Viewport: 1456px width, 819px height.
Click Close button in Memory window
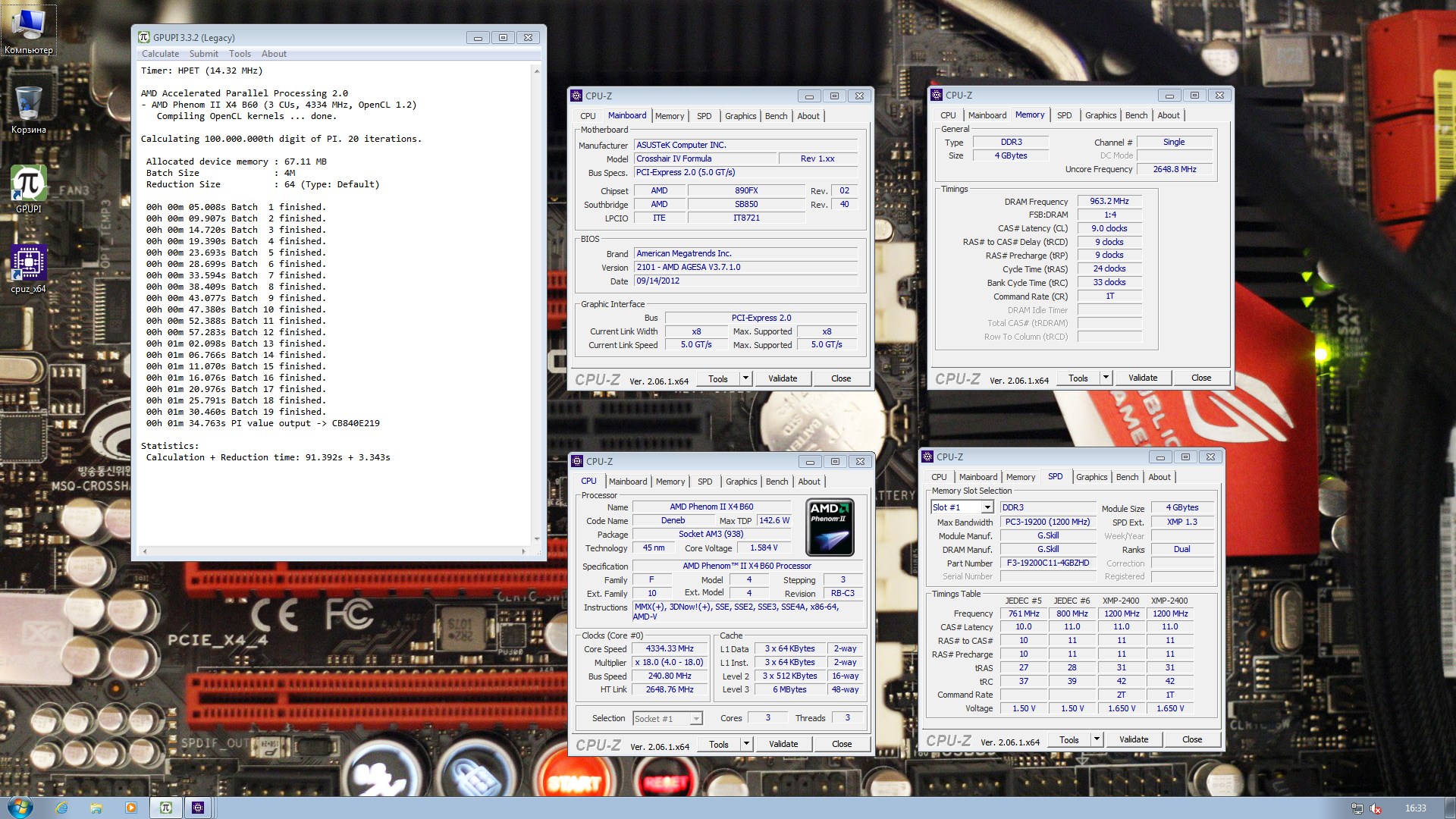[1201, 378]
